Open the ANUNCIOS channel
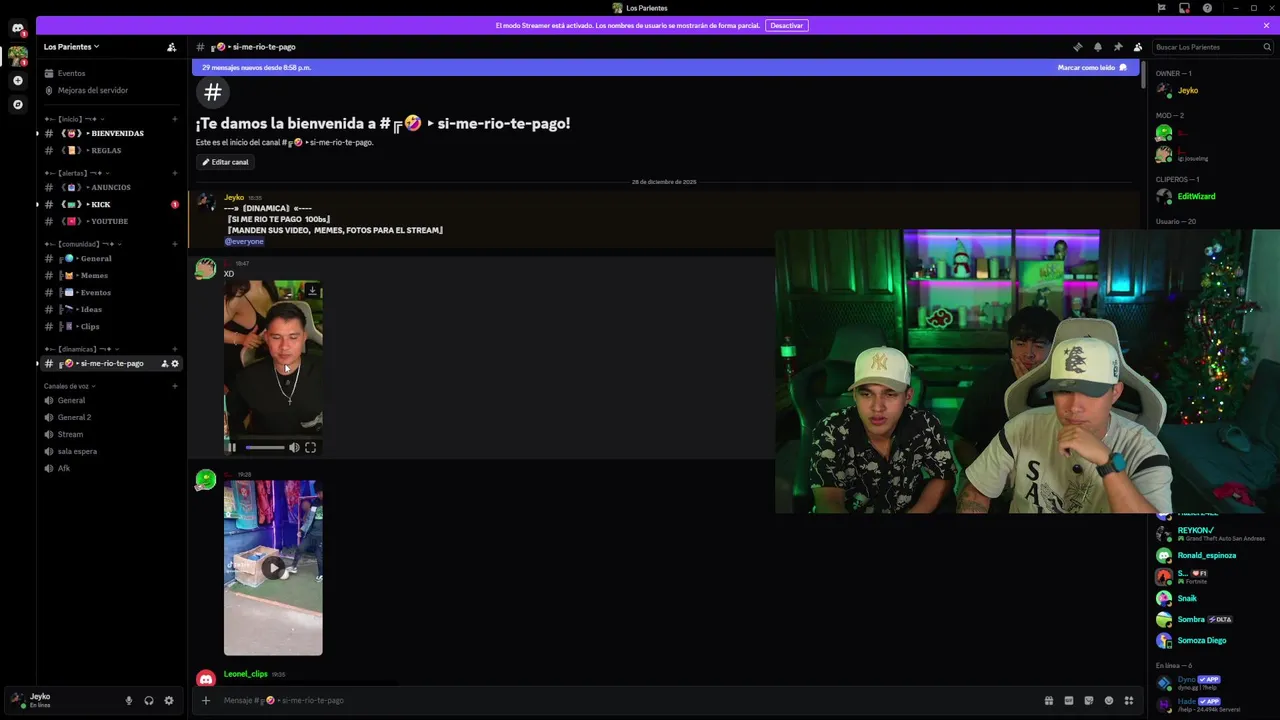The image size is (1280, 720). coord(110,188)
